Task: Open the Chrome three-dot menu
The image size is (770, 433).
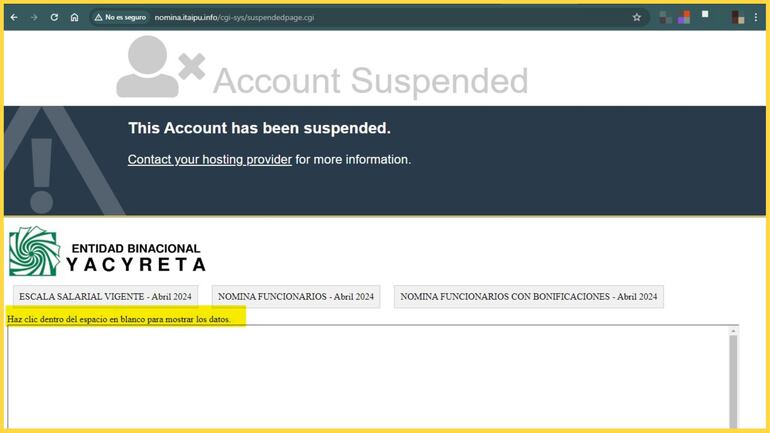Action: coord(756,17)
